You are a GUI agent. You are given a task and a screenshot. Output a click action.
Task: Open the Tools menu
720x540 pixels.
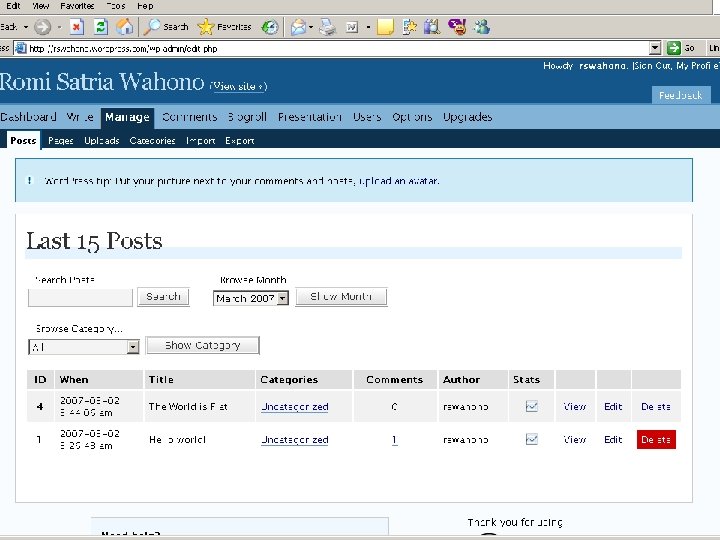(x=116, y=6)
